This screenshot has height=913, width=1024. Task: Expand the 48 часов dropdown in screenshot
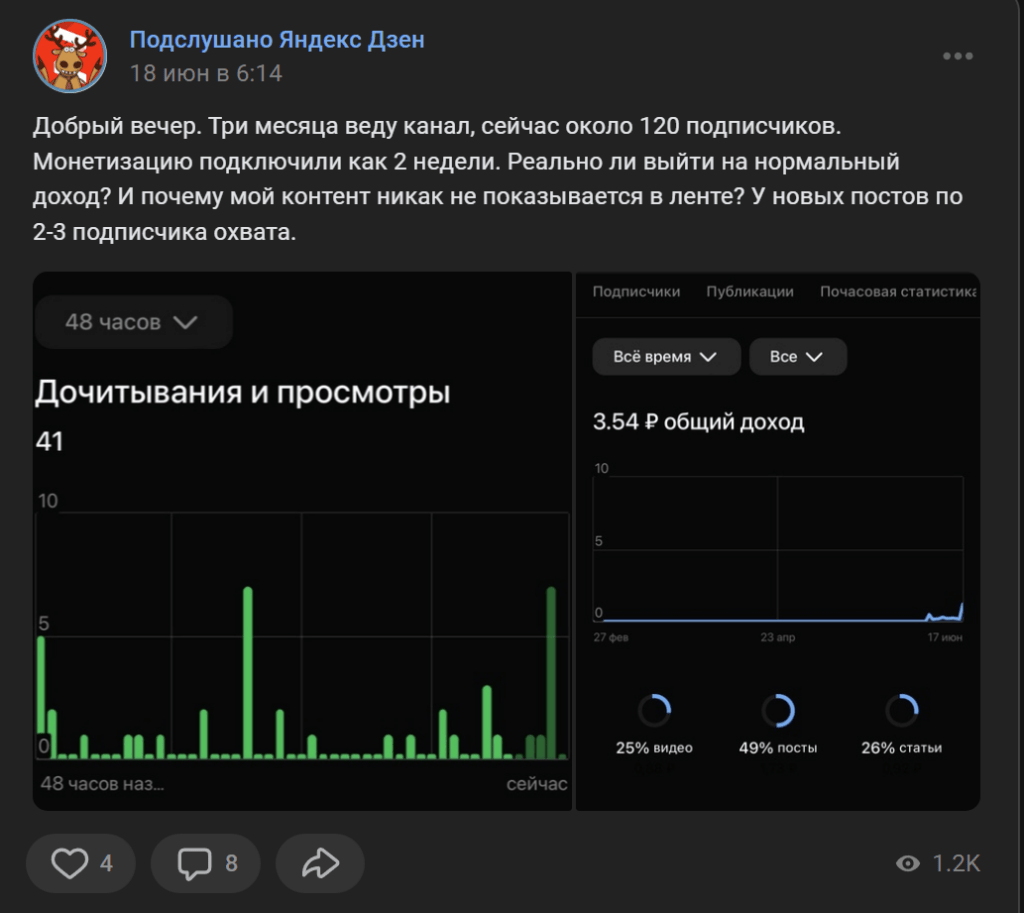pyautogui.click(x=133, y=322)
